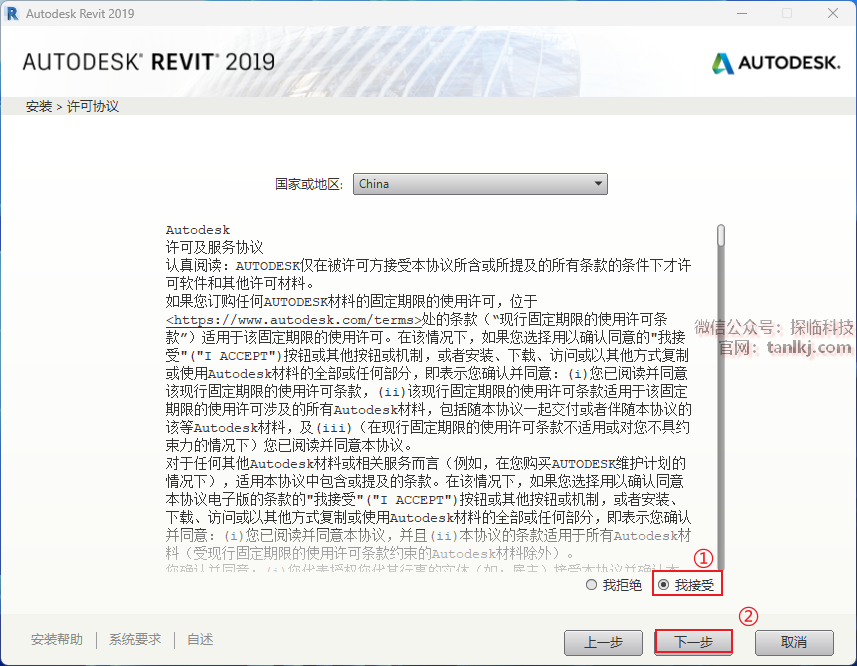857x666 pixels.
Task: Click the 许可及服务协议 heading text
Action: 215,247
